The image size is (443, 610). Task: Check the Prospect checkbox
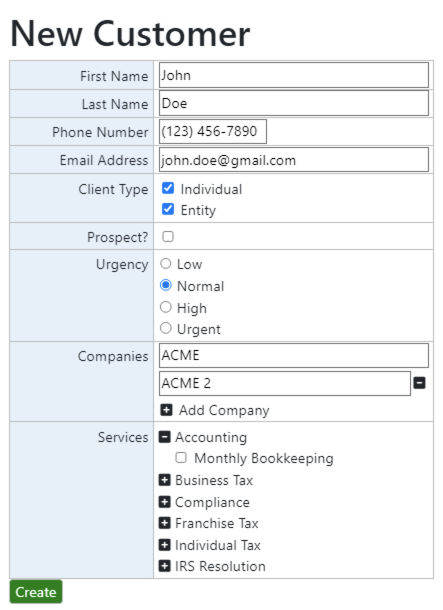pos(168,237)
